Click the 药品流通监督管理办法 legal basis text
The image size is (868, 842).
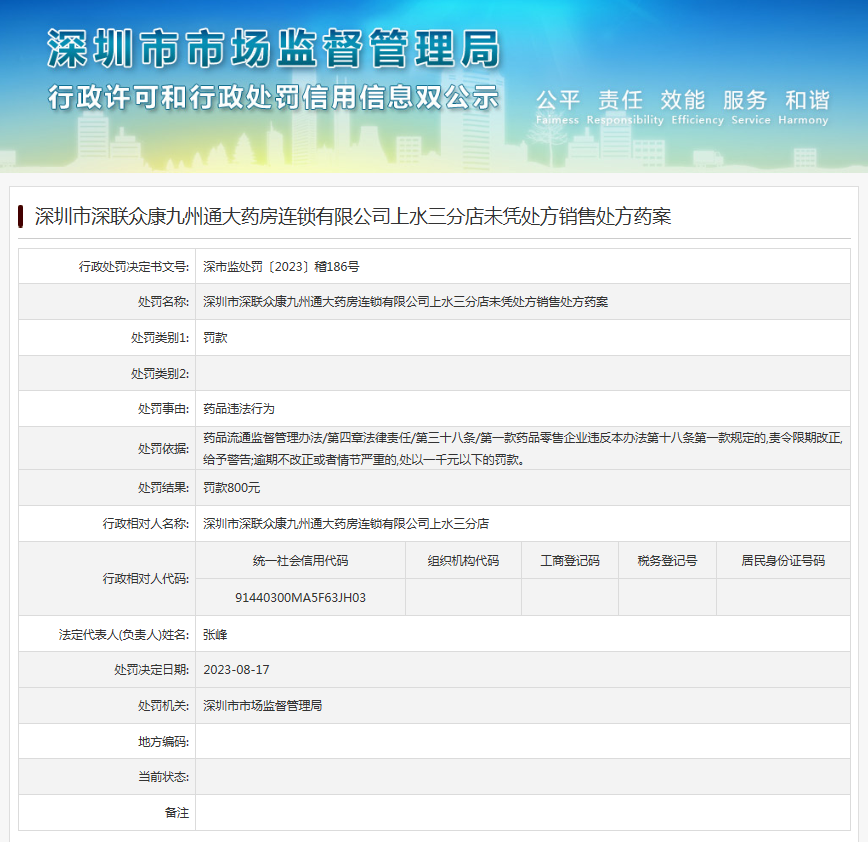(523, 448)
